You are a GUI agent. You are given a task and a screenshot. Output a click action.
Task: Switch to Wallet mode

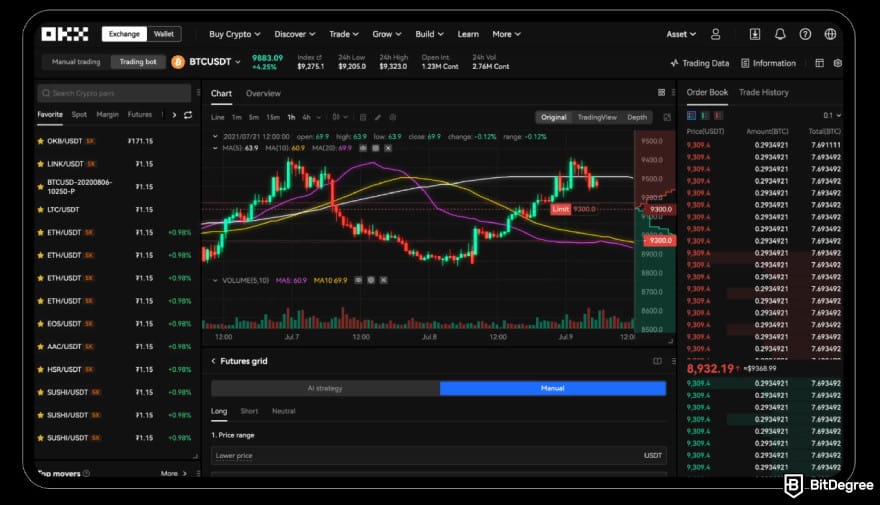(164, 34)
